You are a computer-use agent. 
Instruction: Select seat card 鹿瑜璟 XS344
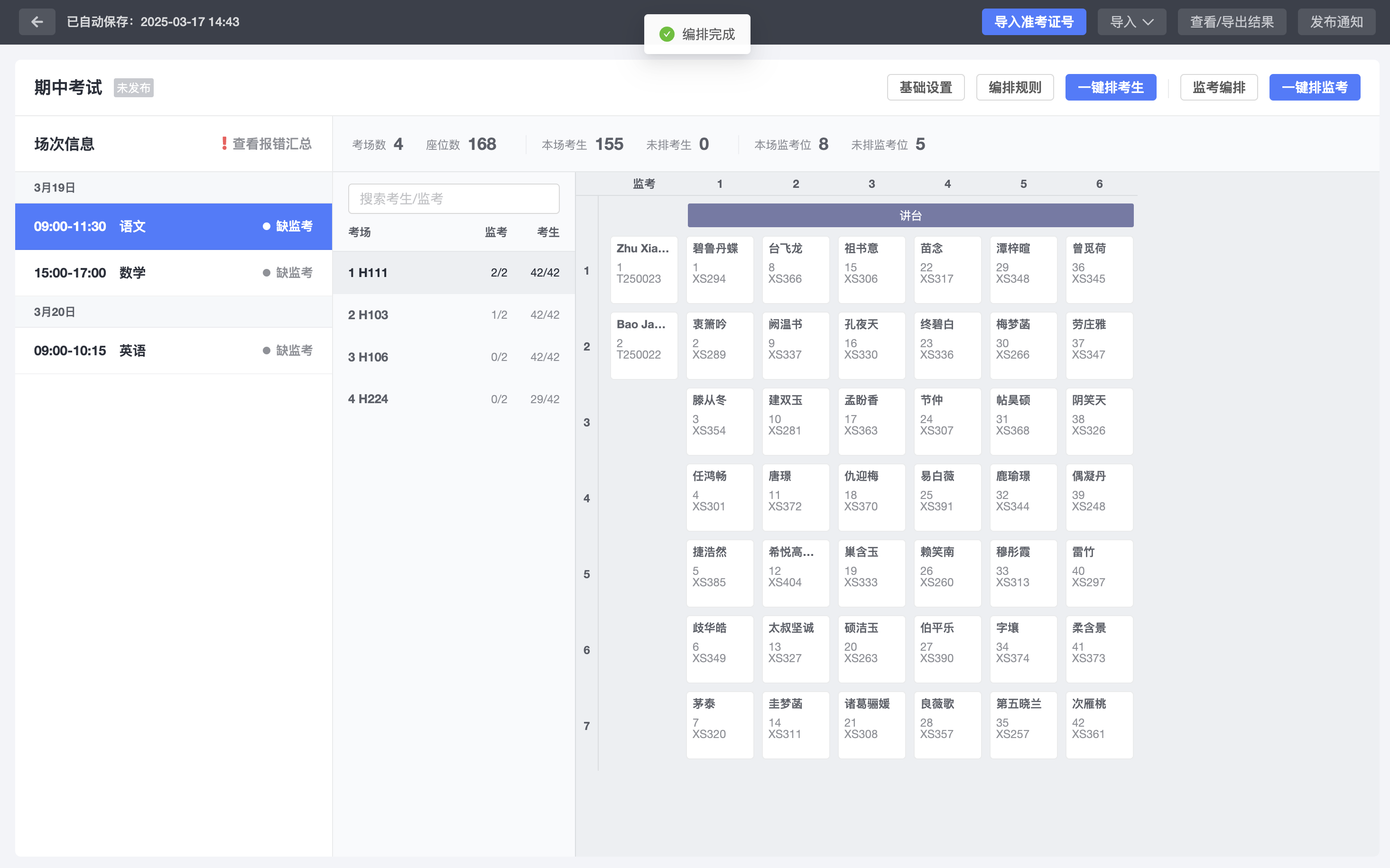pos(1023,497)
